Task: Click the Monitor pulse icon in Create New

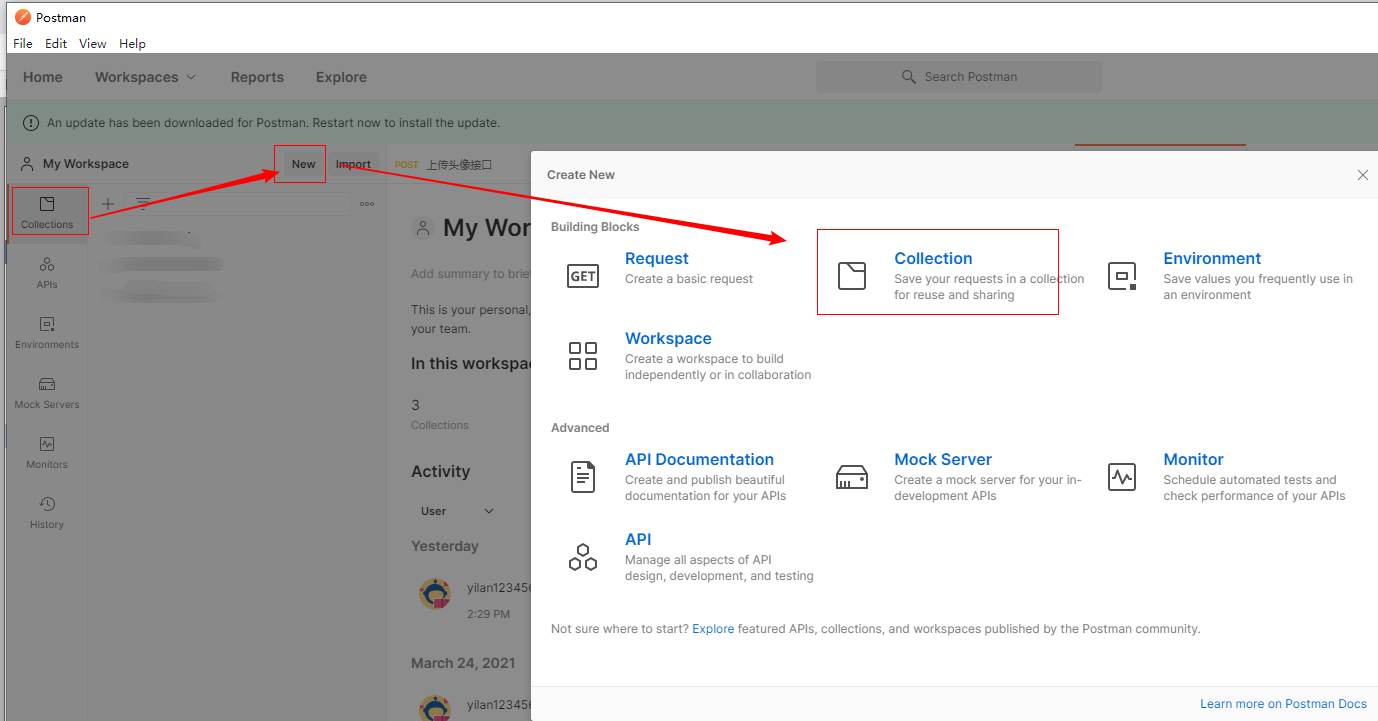Action: [1122, 477]
